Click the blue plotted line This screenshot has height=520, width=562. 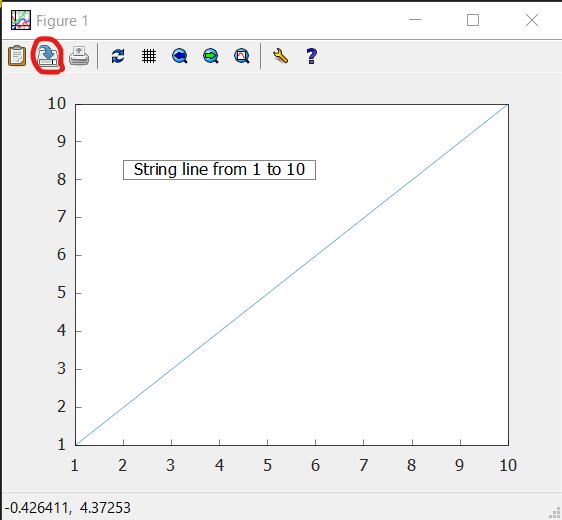coord(292,275)
